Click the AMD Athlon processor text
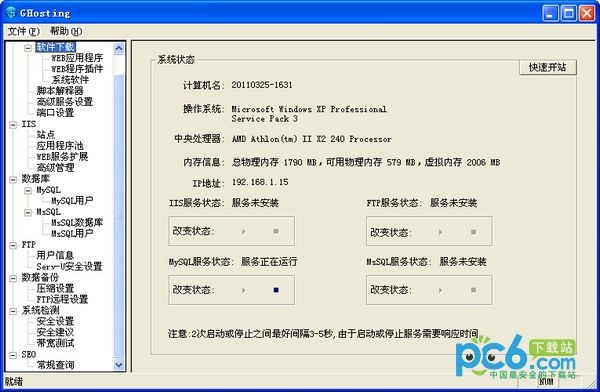600x392 pixels. click(311, 139)
